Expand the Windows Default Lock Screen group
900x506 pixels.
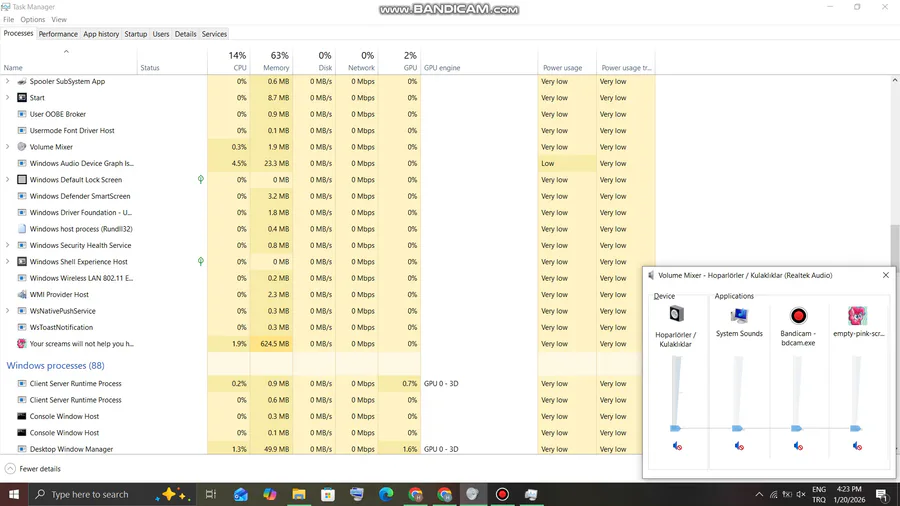click(7, 180)
